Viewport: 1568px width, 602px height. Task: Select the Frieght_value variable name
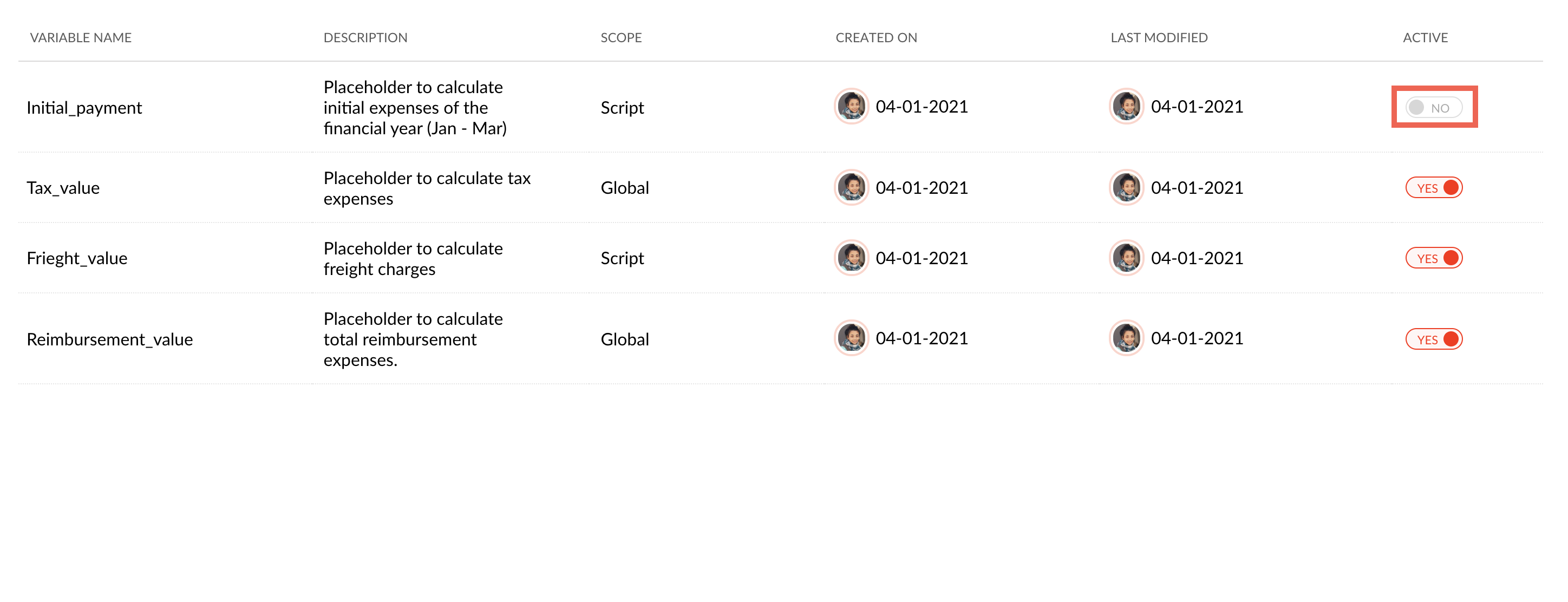point(77,259)
